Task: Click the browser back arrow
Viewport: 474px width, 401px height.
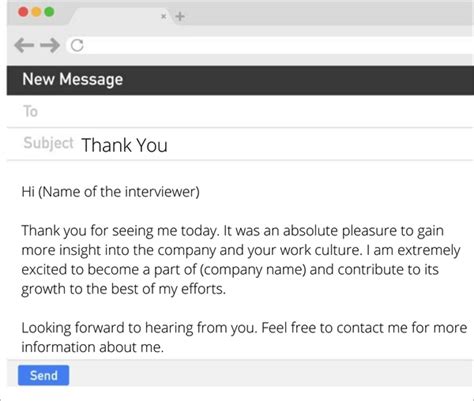Action: click(x=24, y=45)
